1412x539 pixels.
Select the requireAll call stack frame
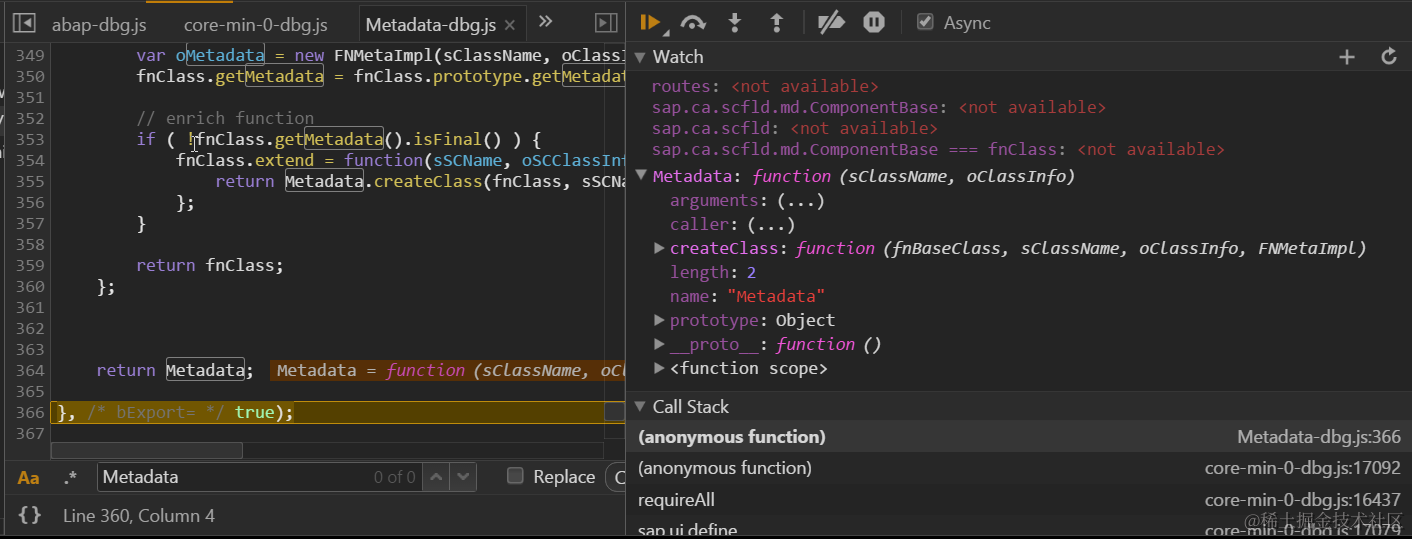(1019, 500)
